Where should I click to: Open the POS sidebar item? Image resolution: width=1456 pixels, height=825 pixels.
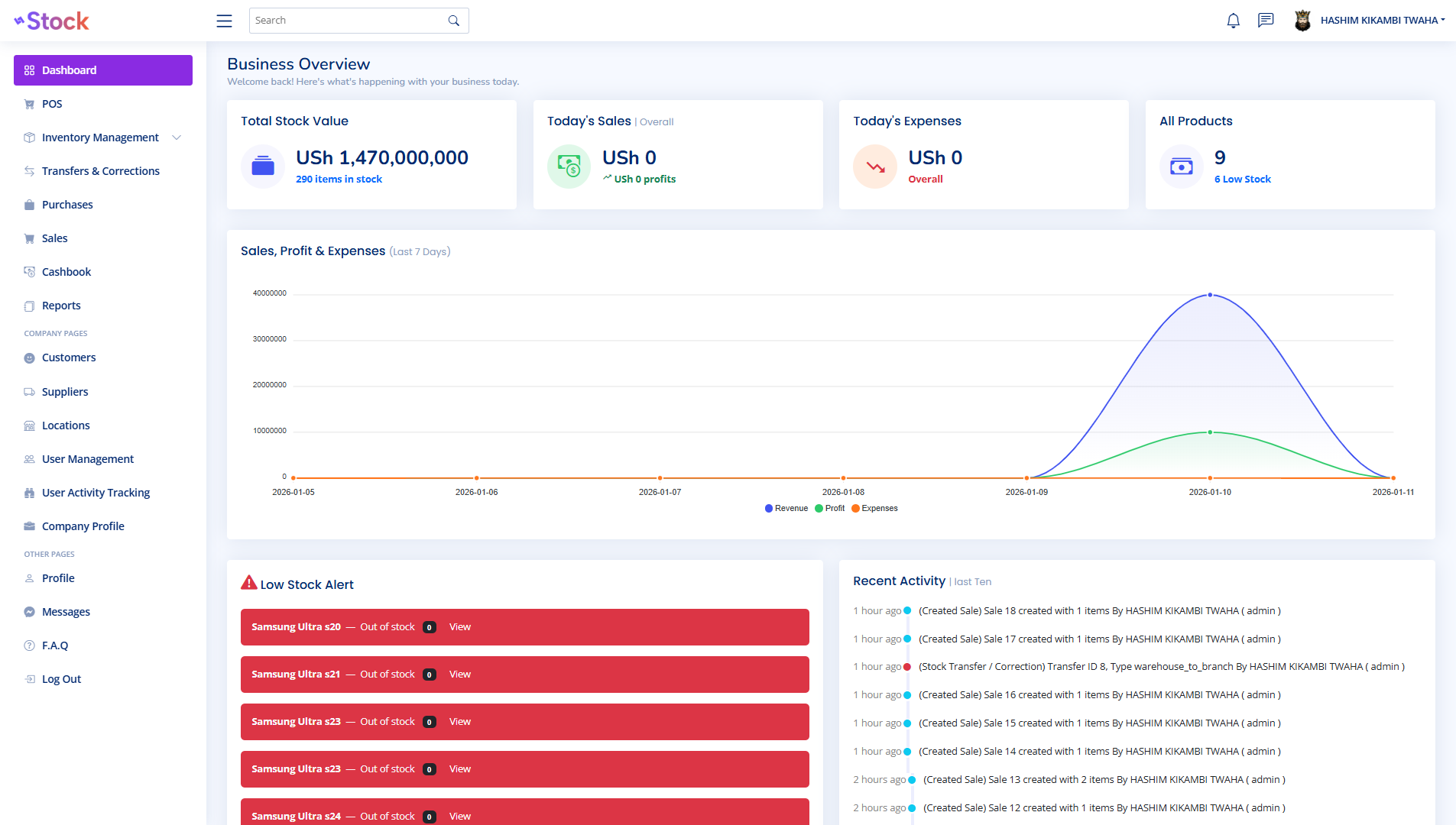(52, 104)
